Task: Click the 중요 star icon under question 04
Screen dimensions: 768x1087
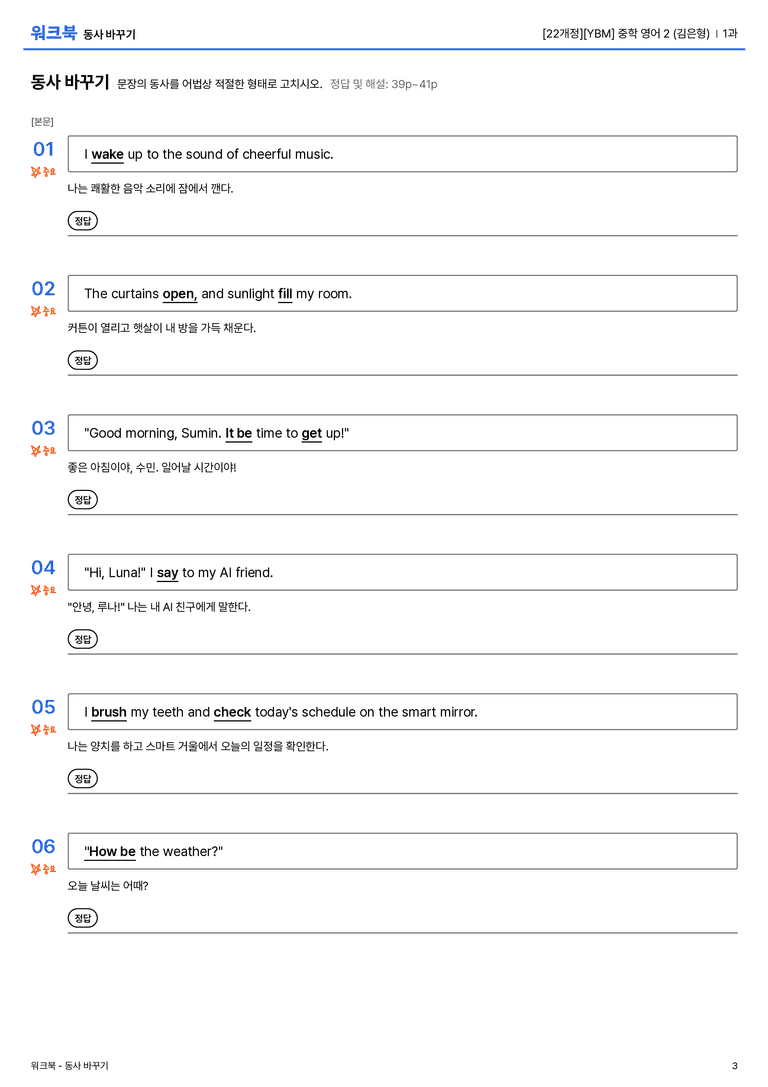Action: click(43, 590)
